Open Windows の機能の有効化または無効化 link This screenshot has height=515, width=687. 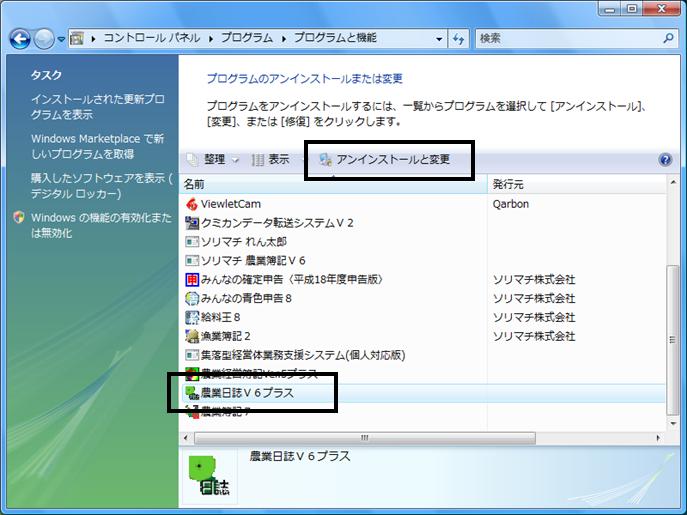(101, 225)
